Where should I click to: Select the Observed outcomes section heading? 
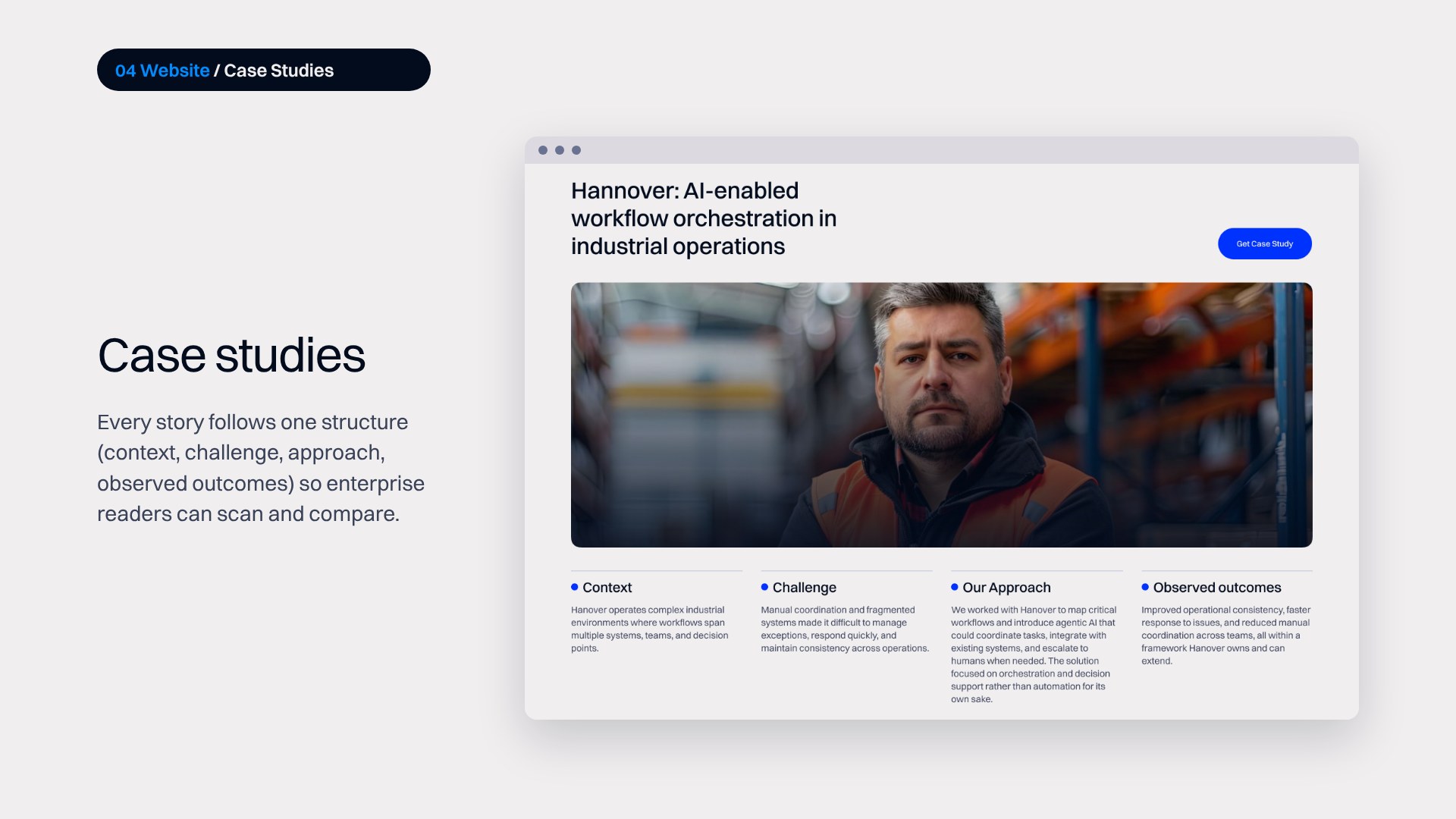(x=1216, y=588)
